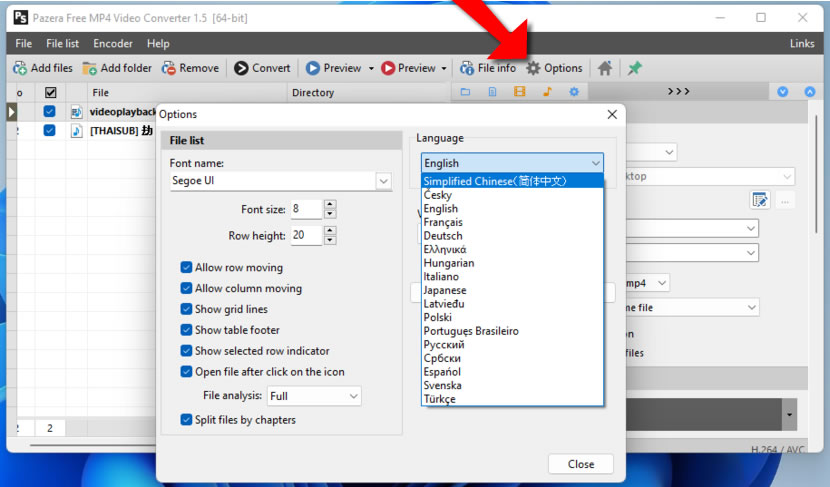Image resolution: width=830 pixels, height=487 pixels.
Task: Toggle Split files by chapters
Action: point(186,420)
